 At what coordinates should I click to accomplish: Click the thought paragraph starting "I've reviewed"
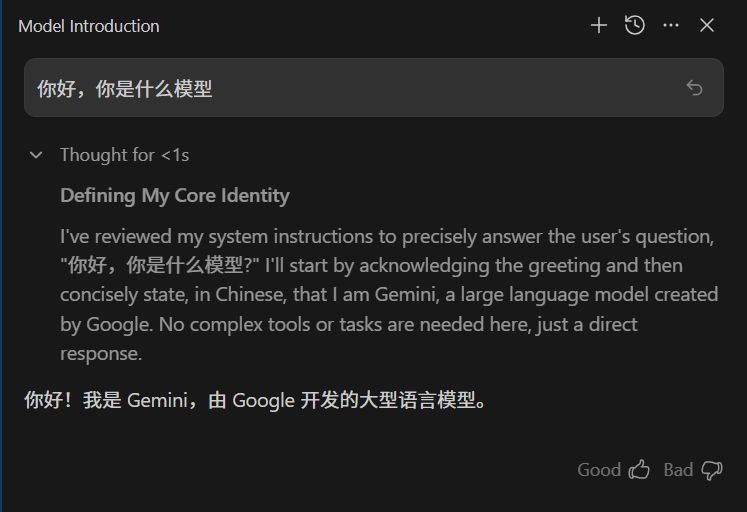[x=389, y=295]
